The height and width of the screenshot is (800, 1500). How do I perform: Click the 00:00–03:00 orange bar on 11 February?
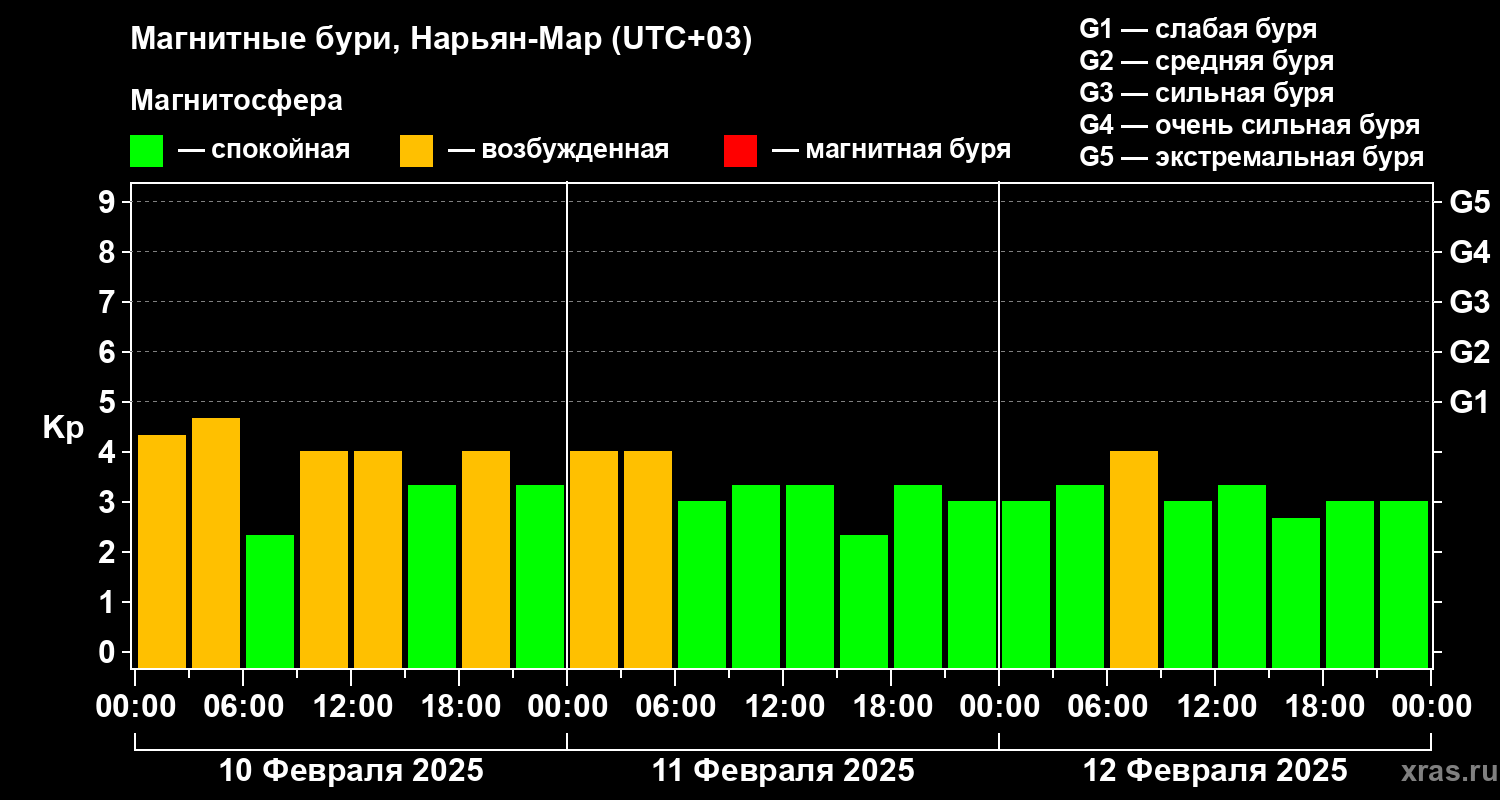click(x=594, y=560)
